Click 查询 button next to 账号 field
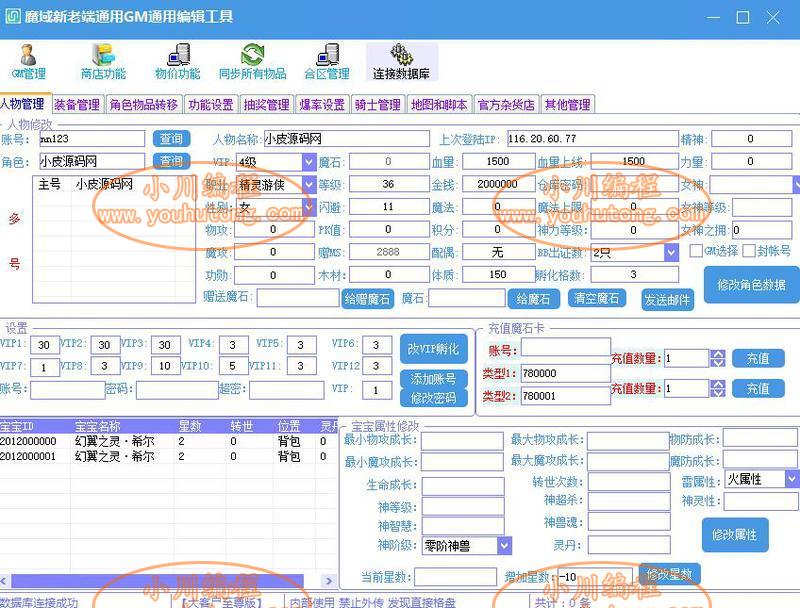Viewport: 800px width, 608px height. pos(171,139)
